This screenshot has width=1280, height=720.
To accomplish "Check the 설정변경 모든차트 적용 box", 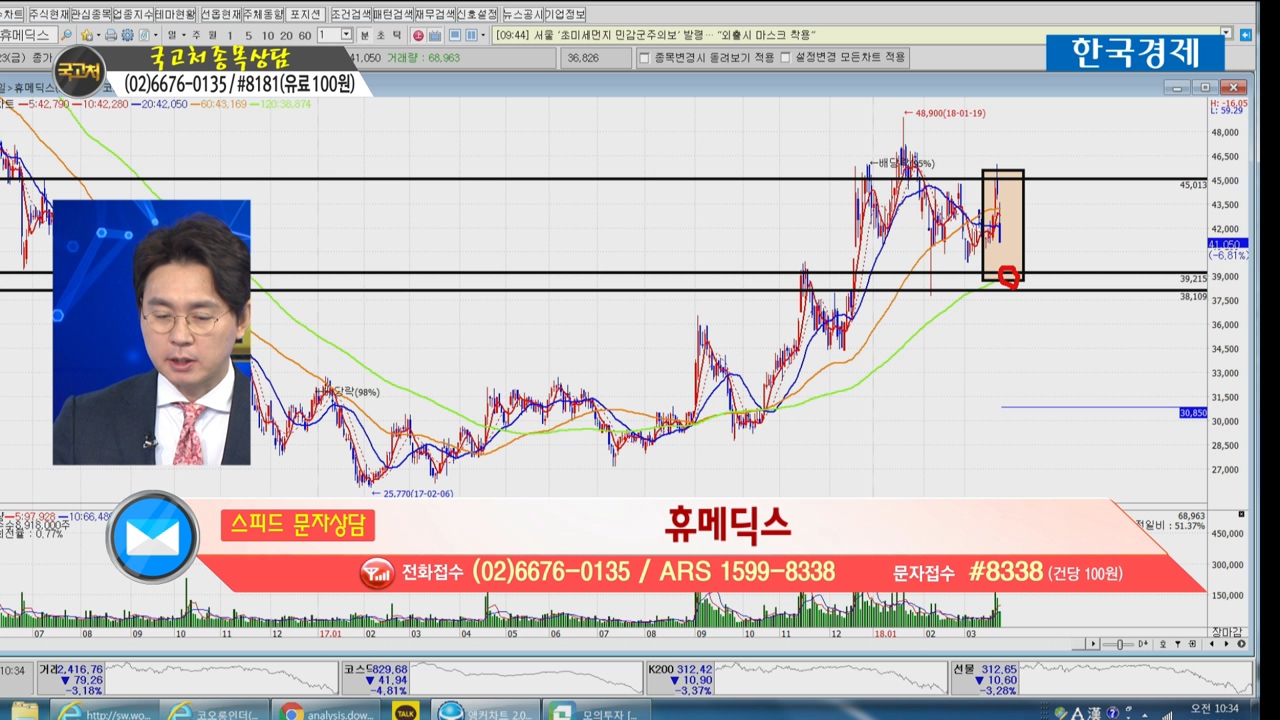I will (x=786, y=58).
